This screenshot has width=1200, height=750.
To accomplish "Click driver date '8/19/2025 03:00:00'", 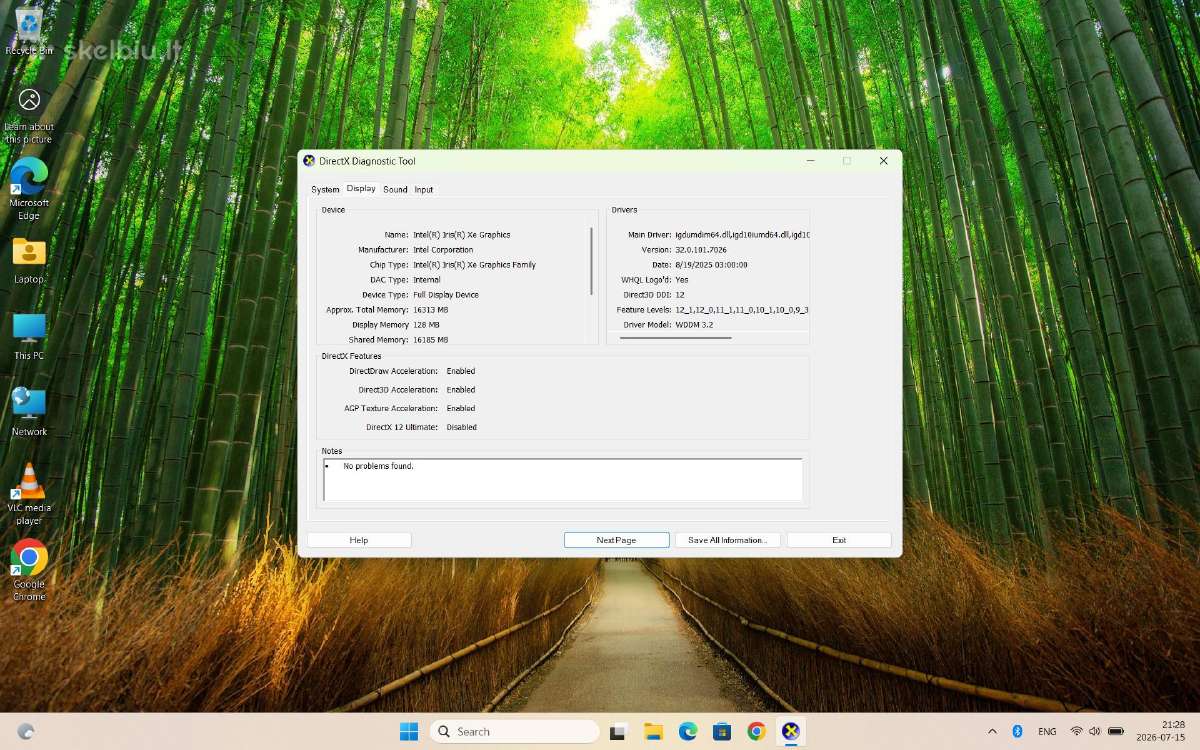I will (x=711, y=265).
